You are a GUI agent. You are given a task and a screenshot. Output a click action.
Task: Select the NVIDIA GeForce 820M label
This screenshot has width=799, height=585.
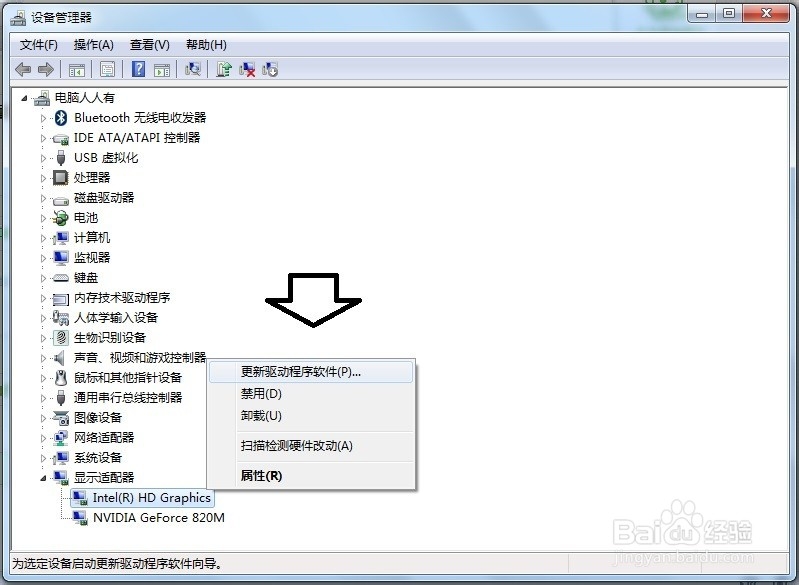point(158,518)
